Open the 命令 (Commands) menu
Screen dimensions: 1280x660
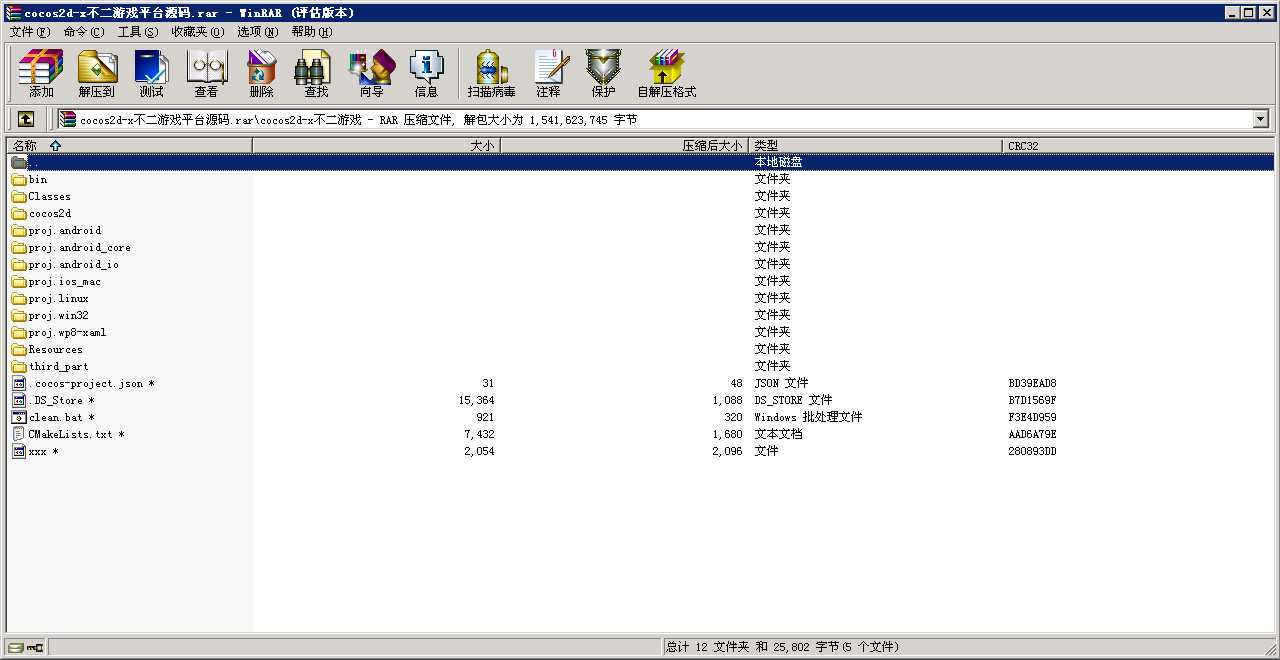tap(83, 32)
